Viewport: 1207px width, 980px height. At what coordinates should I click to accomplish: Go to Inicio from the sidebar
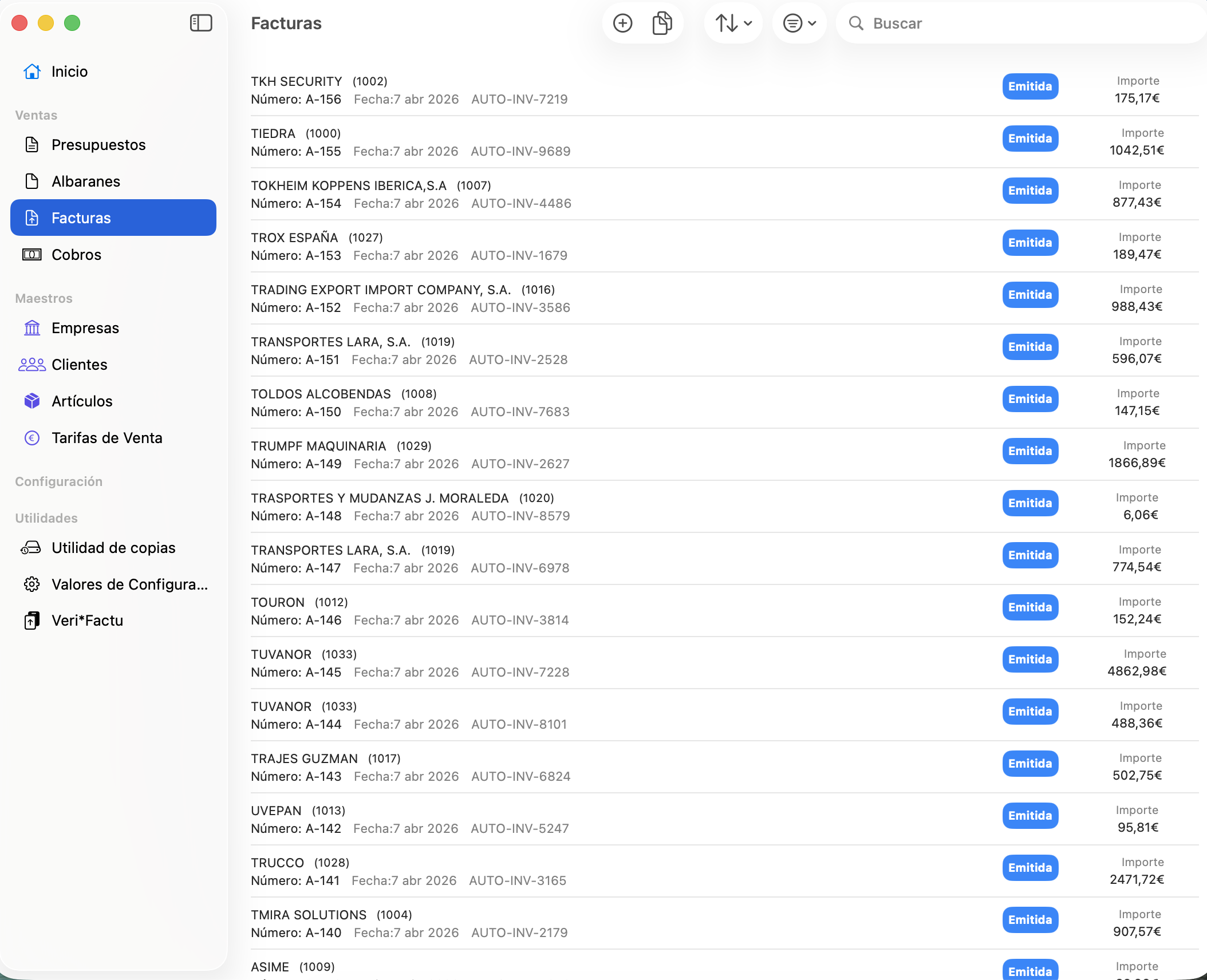(x=69, y=71)
